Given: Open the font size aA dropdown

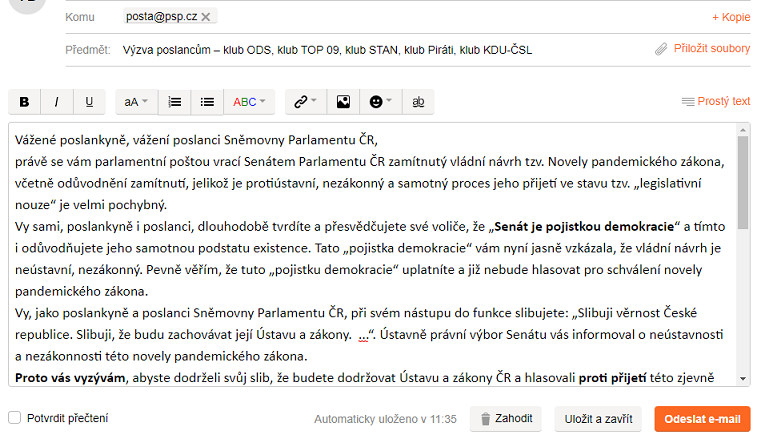Looking at the screenshot, I should [136, 102].
